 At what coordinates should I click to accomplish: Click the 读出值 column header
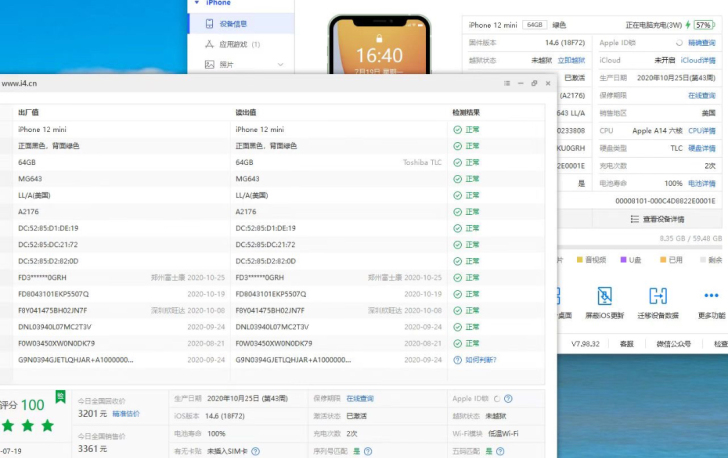tap(246, 112)
